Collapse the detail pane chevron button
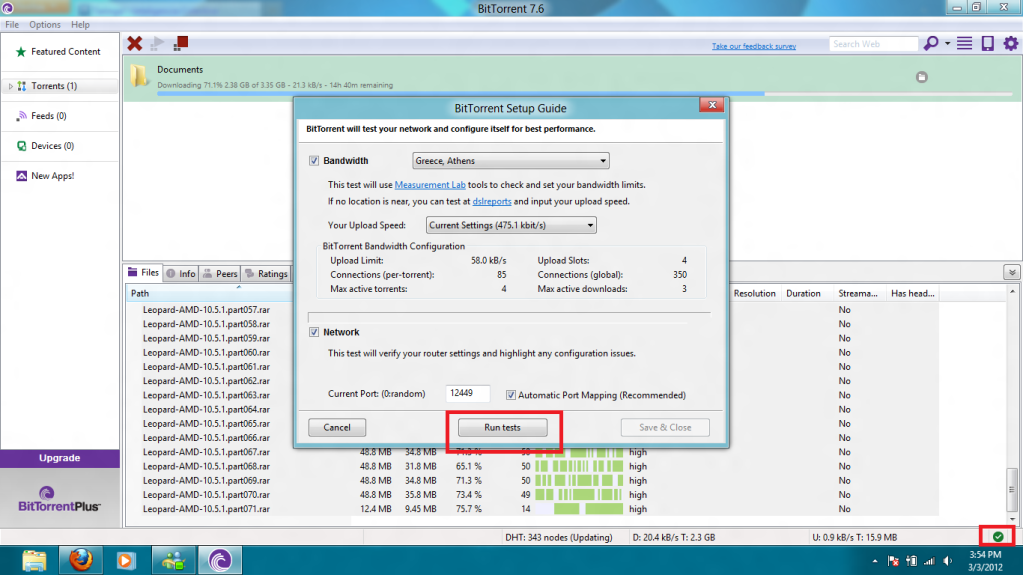The image size is (1023, 575). point(1011,273)
